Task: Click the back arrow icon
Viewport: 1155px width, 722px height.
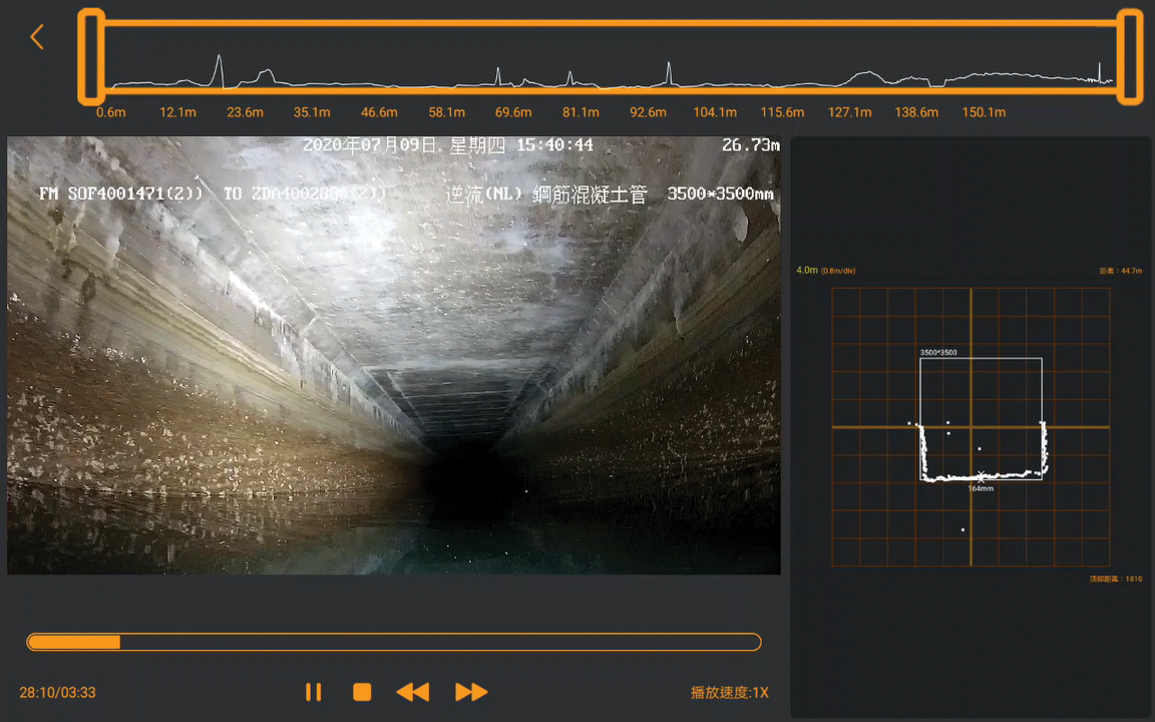Action: [x=37, y=37]
